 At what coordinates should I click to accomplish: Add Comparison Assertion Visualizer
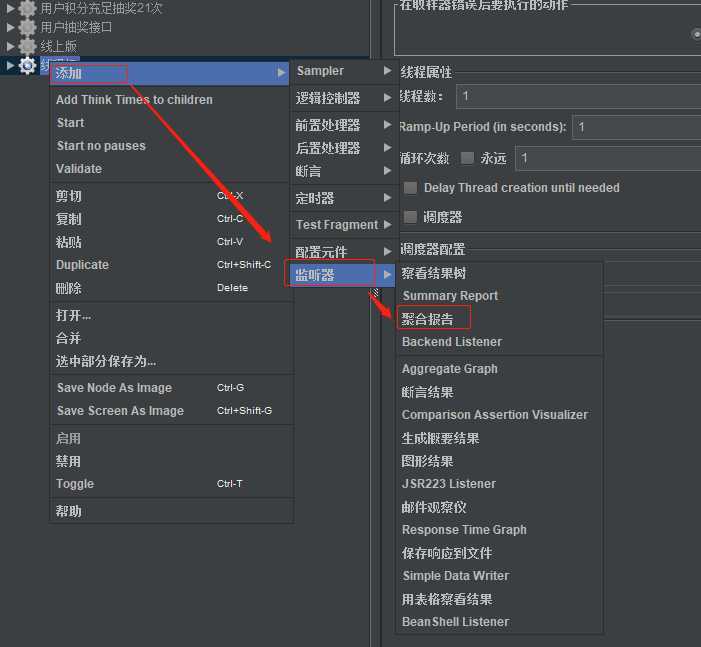[499, 415]
